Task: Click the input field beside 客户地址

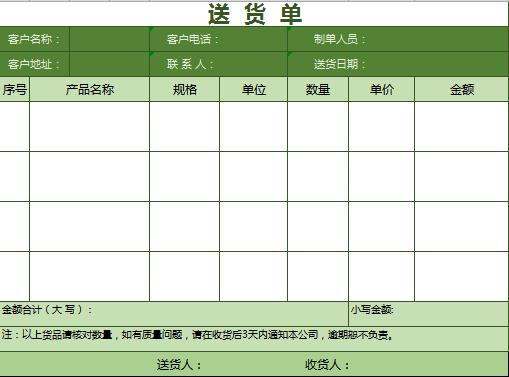Action: [x=109, y=64]
